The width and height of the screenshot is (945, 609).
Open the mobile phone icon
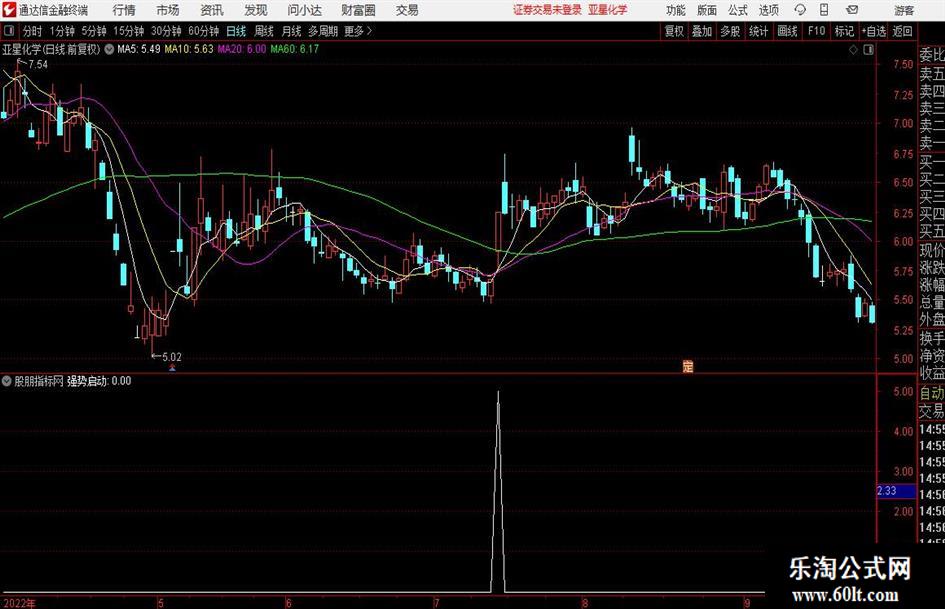(824, 10)
